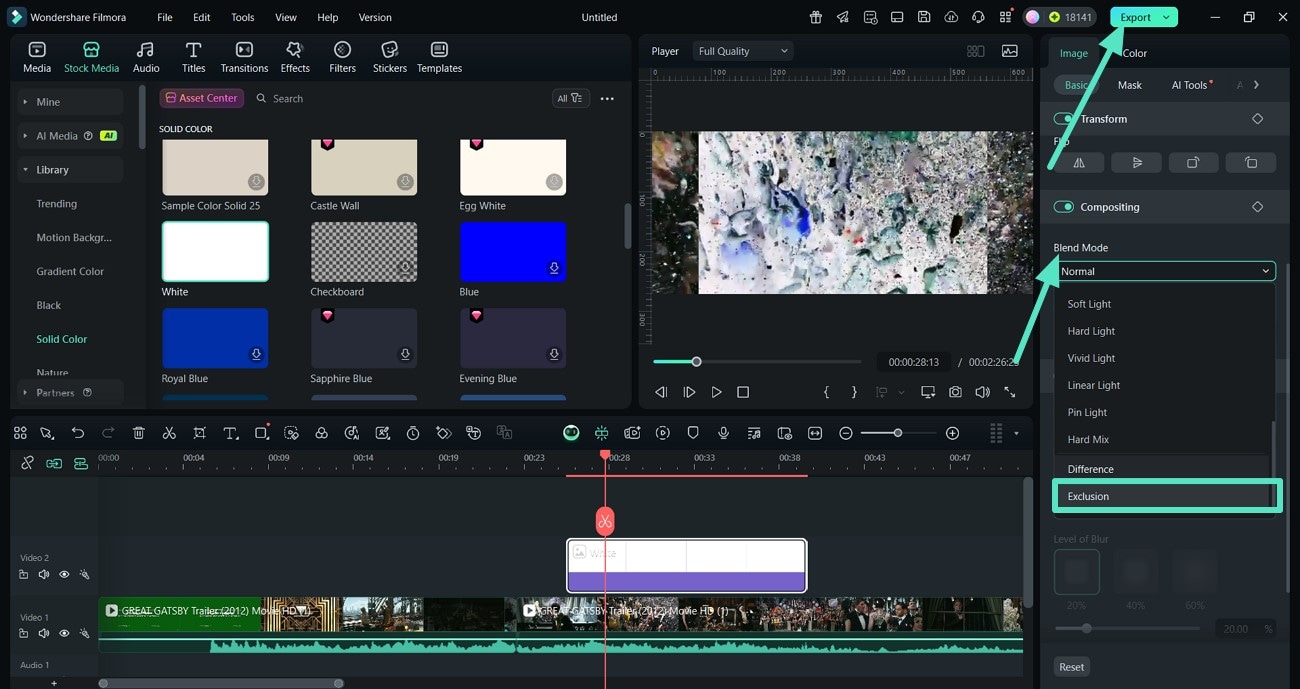Select the Blue solid color thumbnail
The image size is (1300, 689).
513,252
